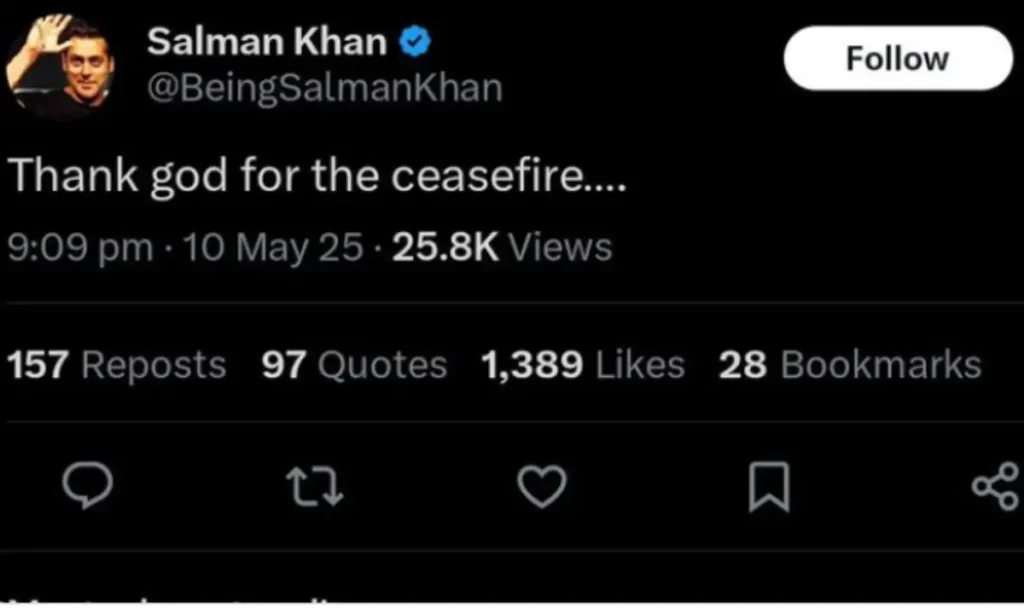Bookmark the tweet via bookmark icon
The image size is (1024, 614).
pyautogui.click(x=767, y=488)
